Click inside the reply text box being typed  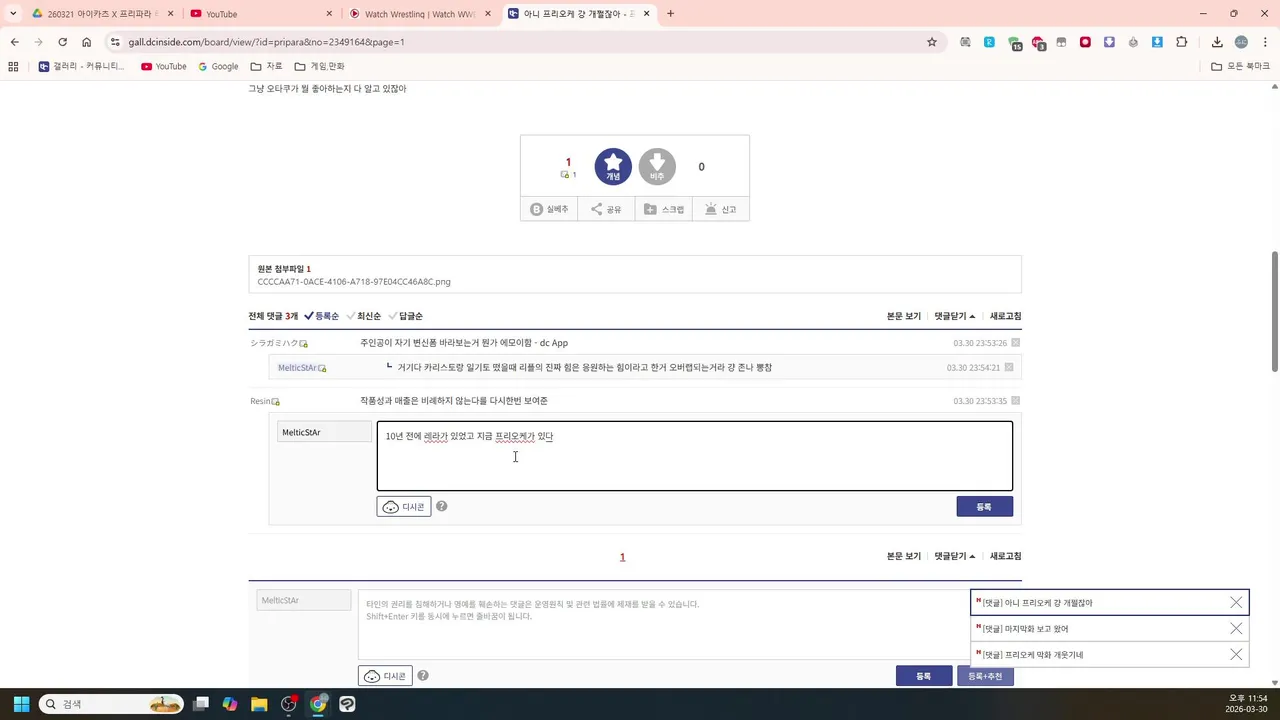[695, 456]
